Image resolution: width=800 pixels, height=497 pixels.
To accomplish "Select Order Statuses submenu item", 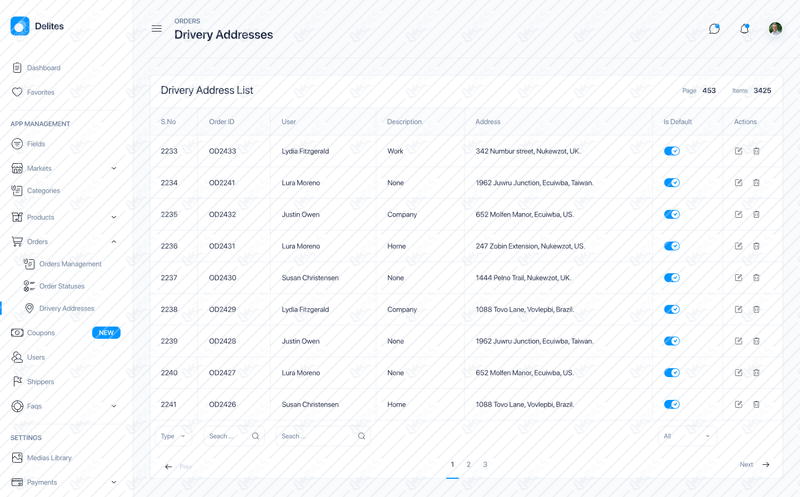I will tap(54, 286).
